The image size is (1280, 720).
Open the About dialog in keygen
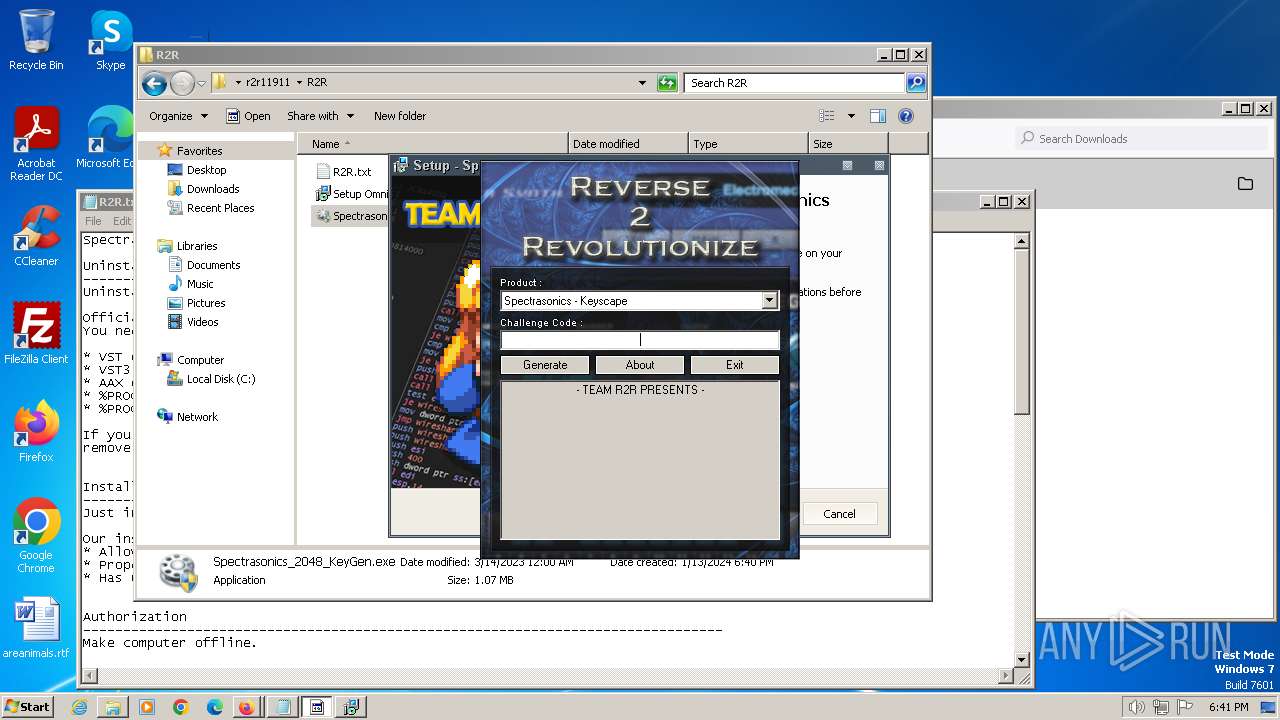coord(640,365)
